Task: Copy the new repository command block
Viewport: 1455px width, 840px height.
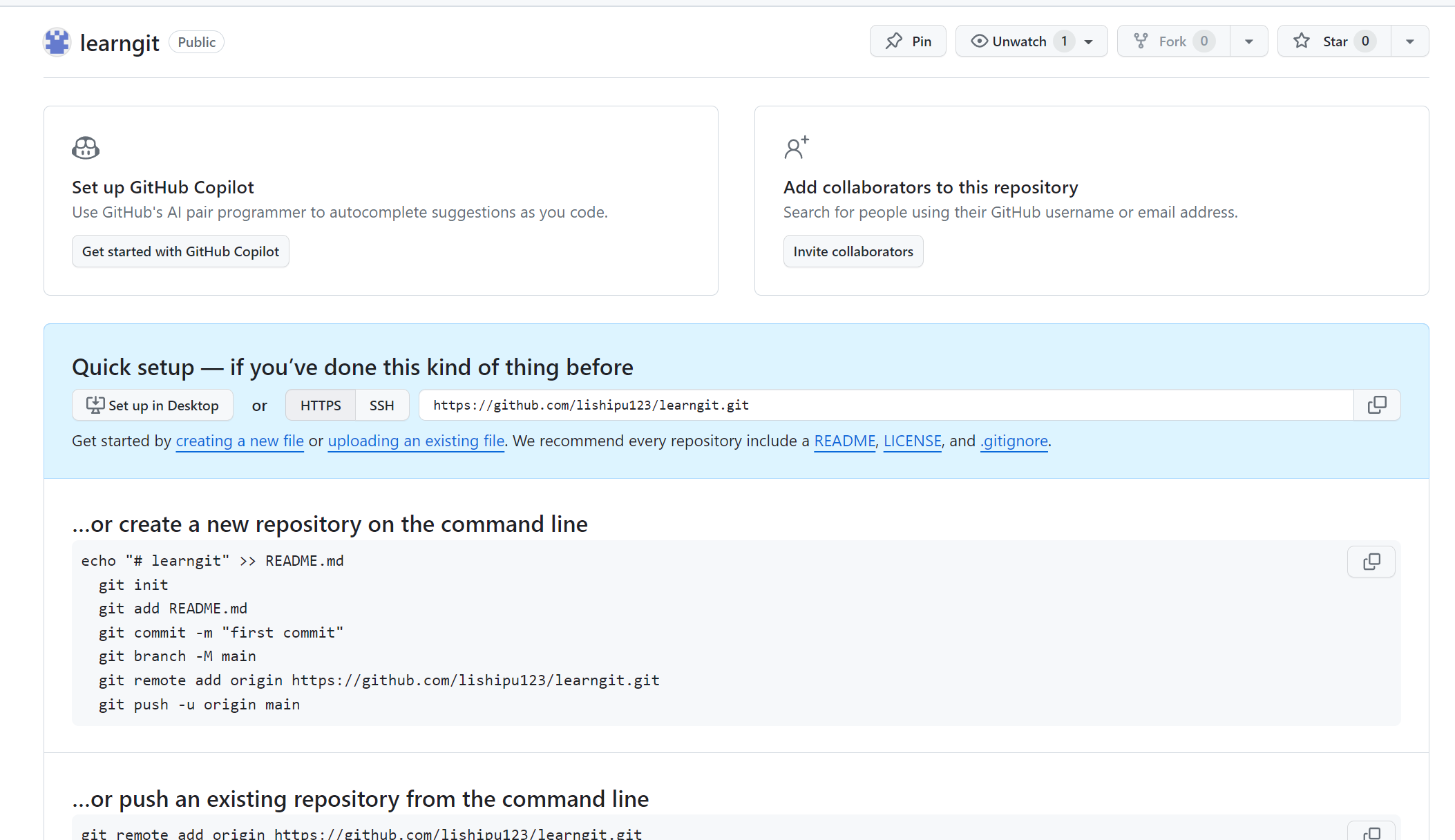Action: coord(1371,562)
